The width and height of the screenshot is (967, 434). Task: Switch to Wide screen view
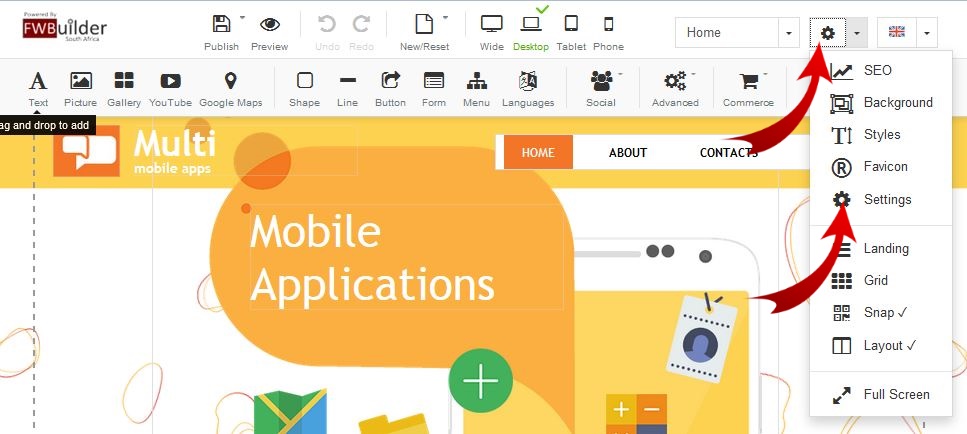click(492, 25)
